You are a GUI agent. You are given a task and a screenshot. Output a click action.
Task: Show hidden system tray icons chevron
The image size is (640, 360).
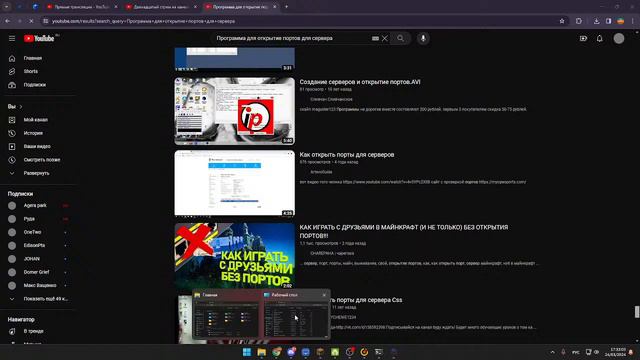click(x=553, y=352)
